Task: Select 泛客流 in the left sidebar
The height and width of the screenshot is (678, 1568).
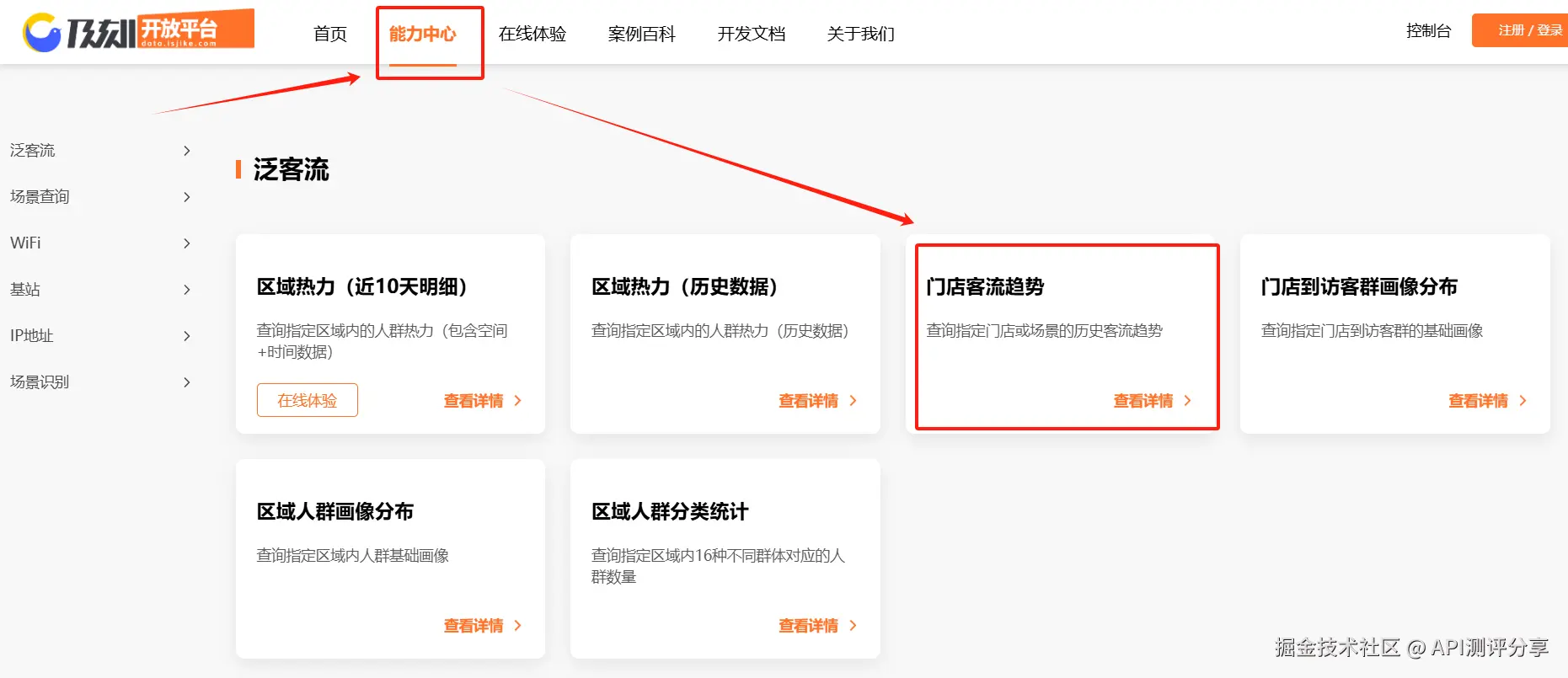Action: 33,151
